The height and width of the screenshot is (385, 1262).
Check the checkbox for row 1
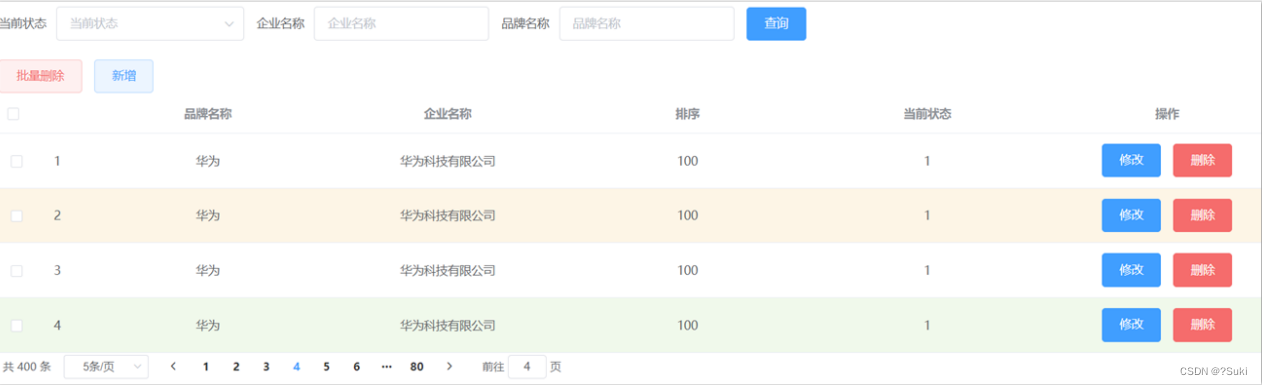coord(17,161)
